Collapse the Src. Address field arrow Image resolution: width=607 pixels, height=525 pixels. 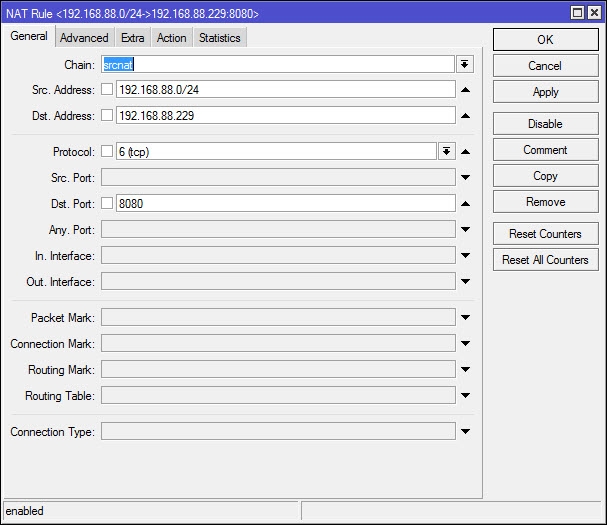pos(465,90)
